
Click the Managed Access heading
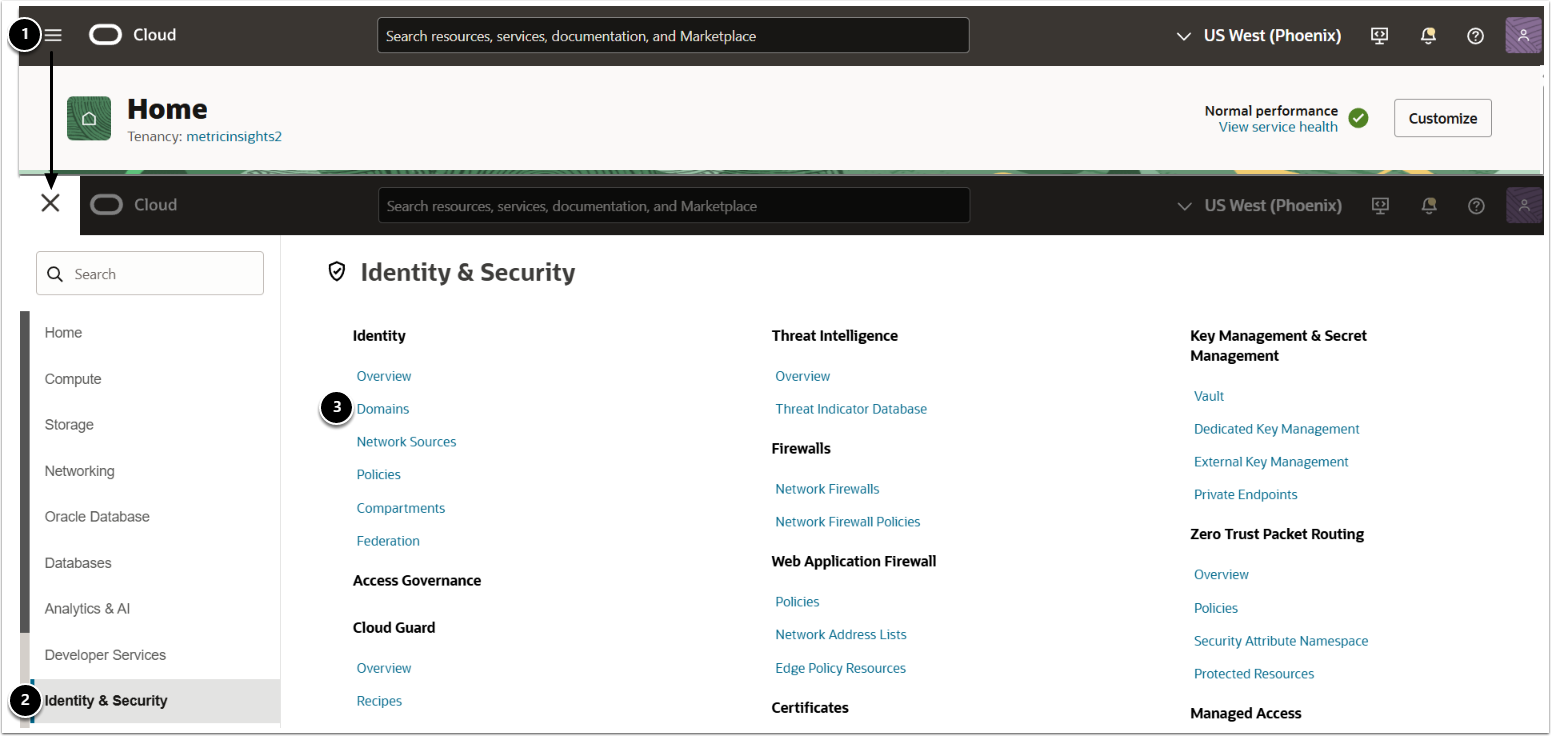tap(1246, 714)
